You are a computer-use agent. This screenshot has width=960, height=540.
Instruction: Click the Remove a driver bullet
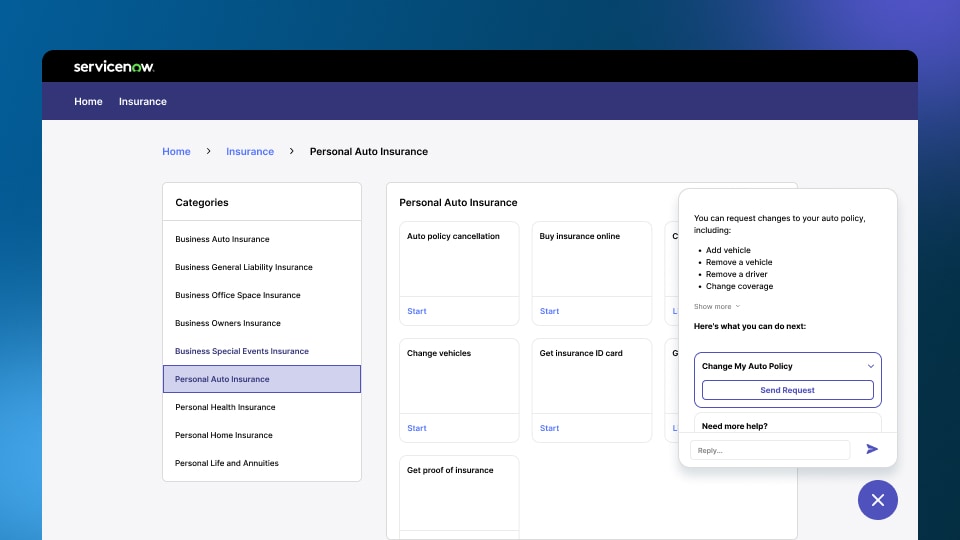737,274
